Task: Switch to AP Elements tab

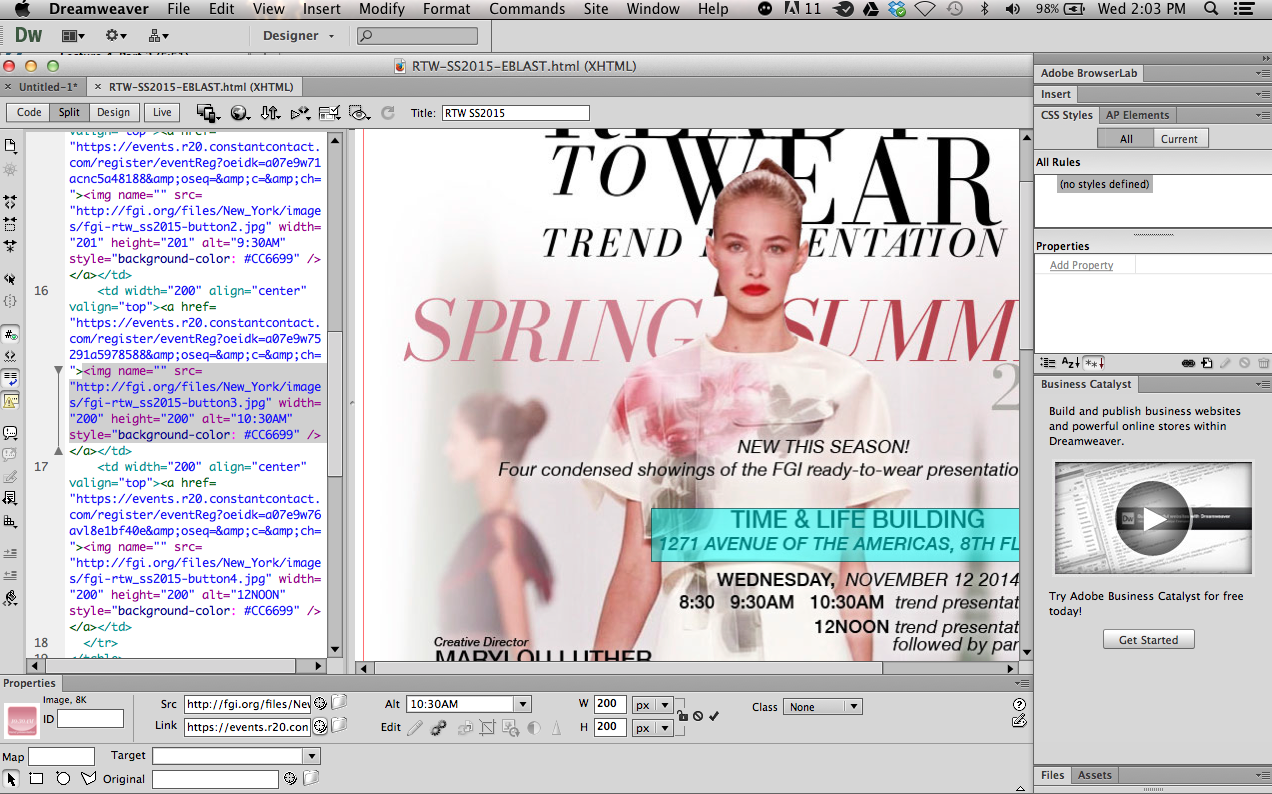Action: click(1137, 115)
